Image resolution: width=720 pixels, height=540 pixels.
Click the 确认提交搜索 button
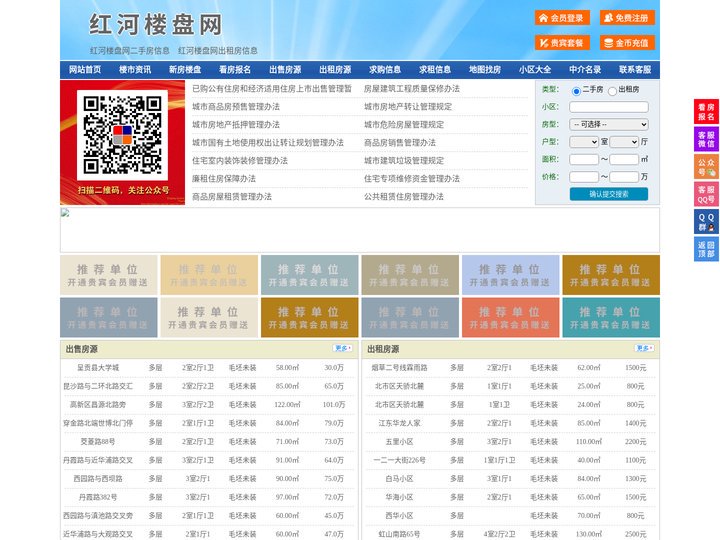609,194
